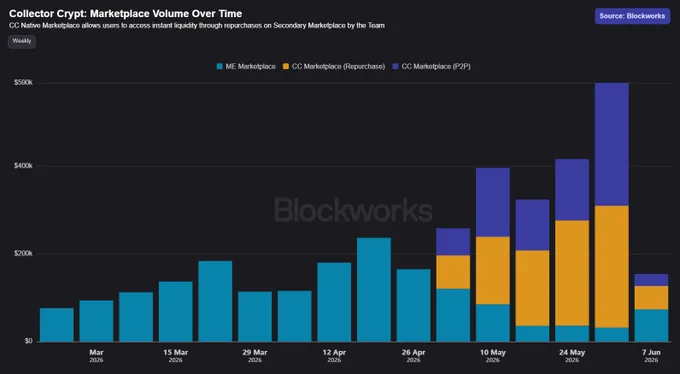This screenshot has height=374, width=680.
Task: Click the ME Marketplace legend label
Action: tap(250, 66)
